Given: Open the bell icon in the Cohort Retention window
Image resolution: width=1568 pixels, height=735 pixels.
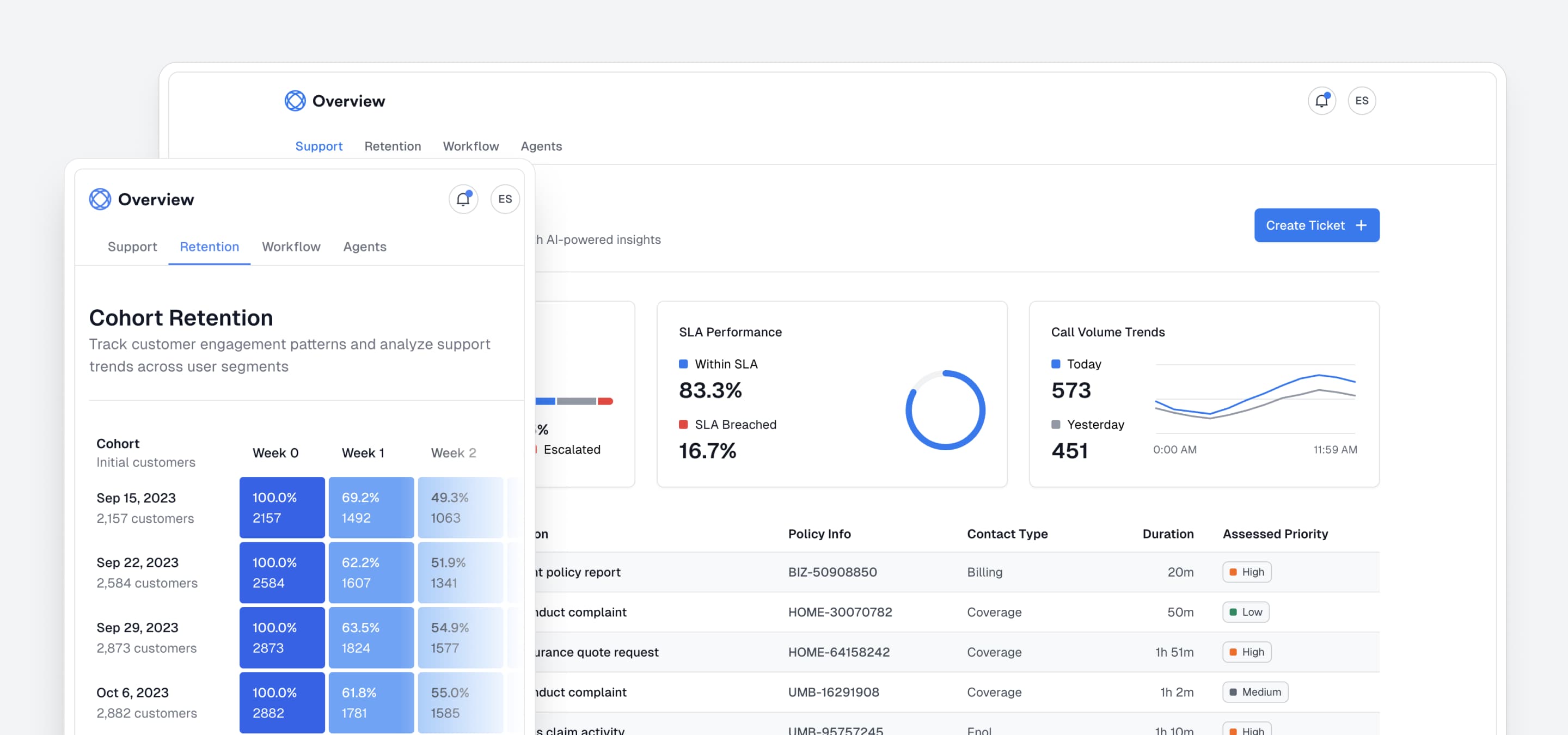Looking at the screenshot, I should 463,198.
